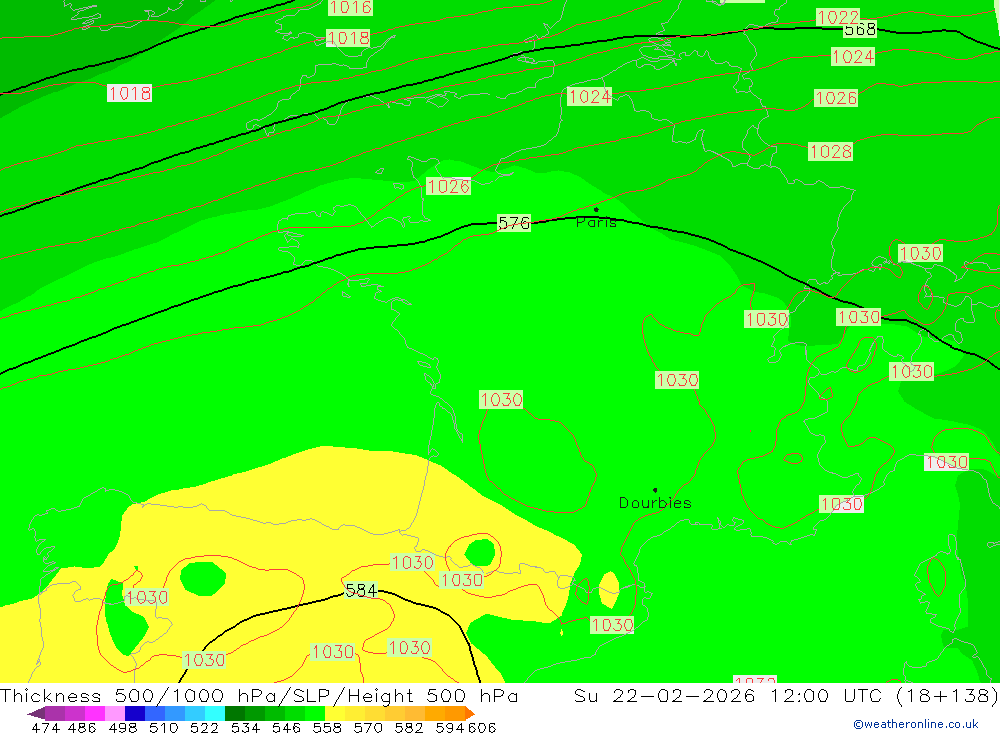Click the 1028 pressure label

tap(830, 151)
